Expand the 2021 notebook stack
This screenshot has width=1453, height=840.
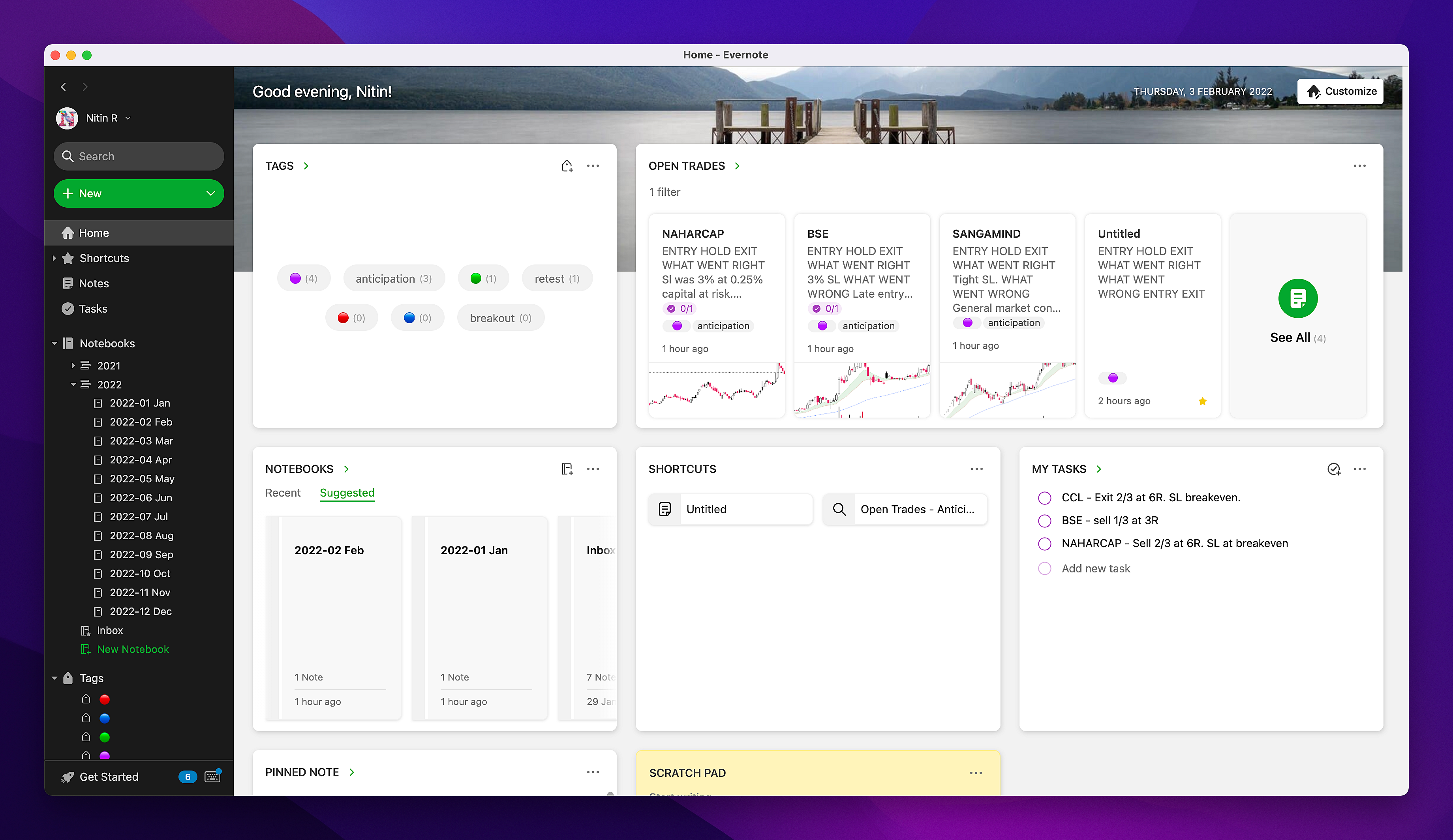73,366
